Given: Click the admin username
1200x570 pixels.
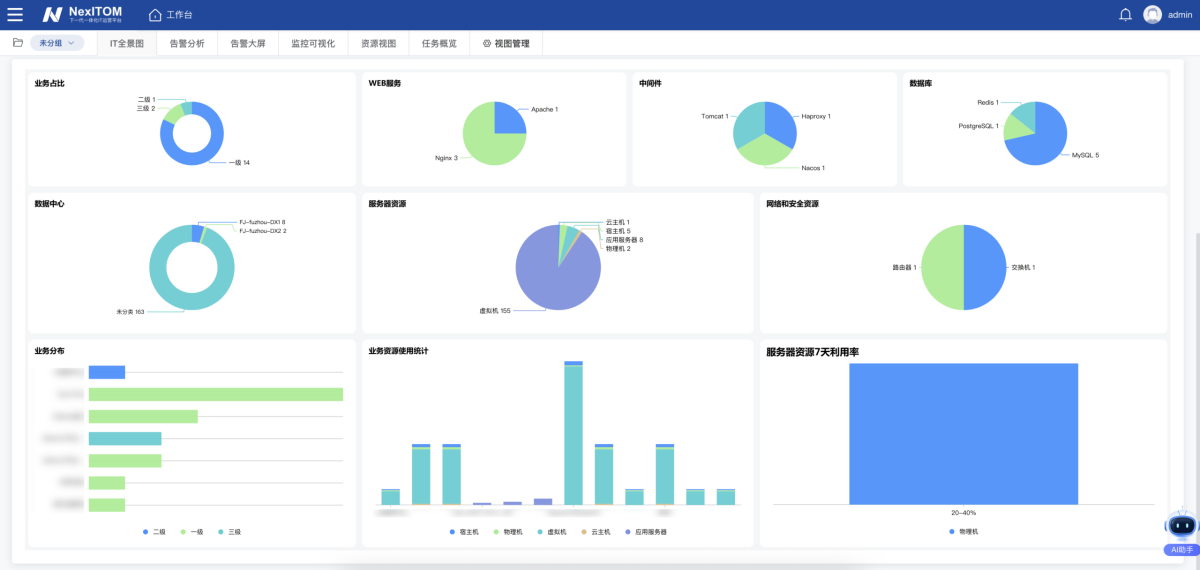Looking at the screenshot, I should point(1181,15).
